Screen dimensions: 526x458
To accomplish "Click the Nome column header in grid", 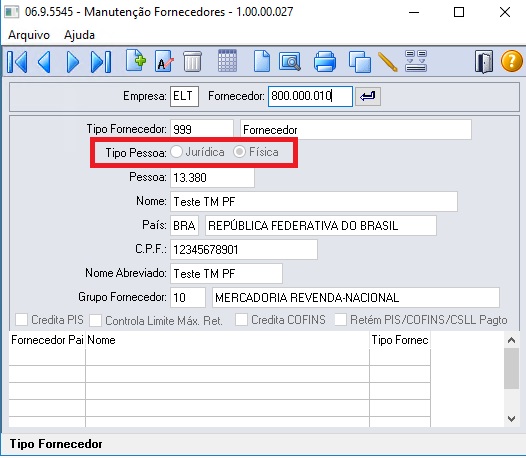I will [227, 340].
